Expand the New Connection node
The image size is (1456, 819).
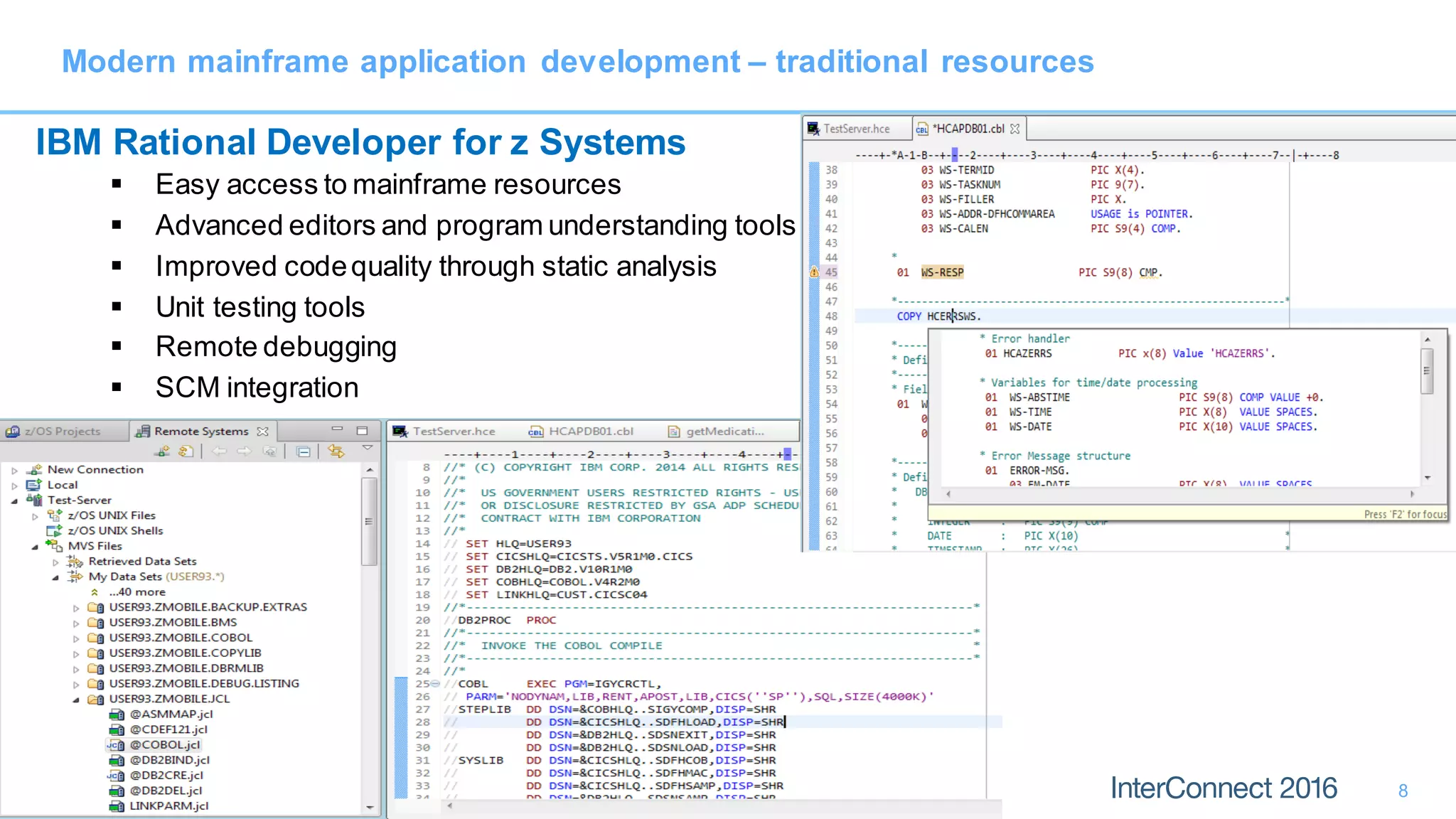coord(14,471)
